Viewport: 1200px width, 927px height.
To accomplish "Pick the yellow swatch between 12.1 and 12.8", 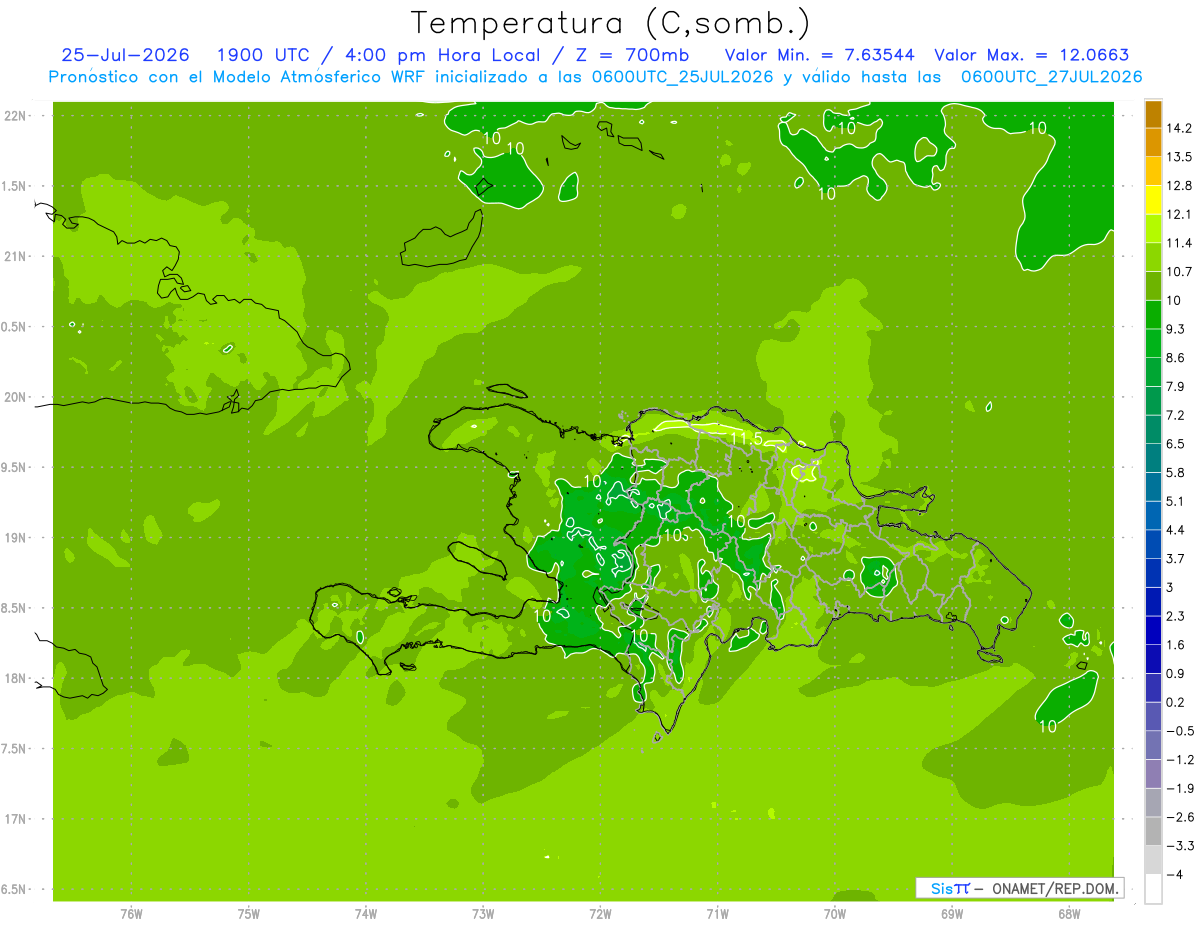I will (x=1153, y=200).
